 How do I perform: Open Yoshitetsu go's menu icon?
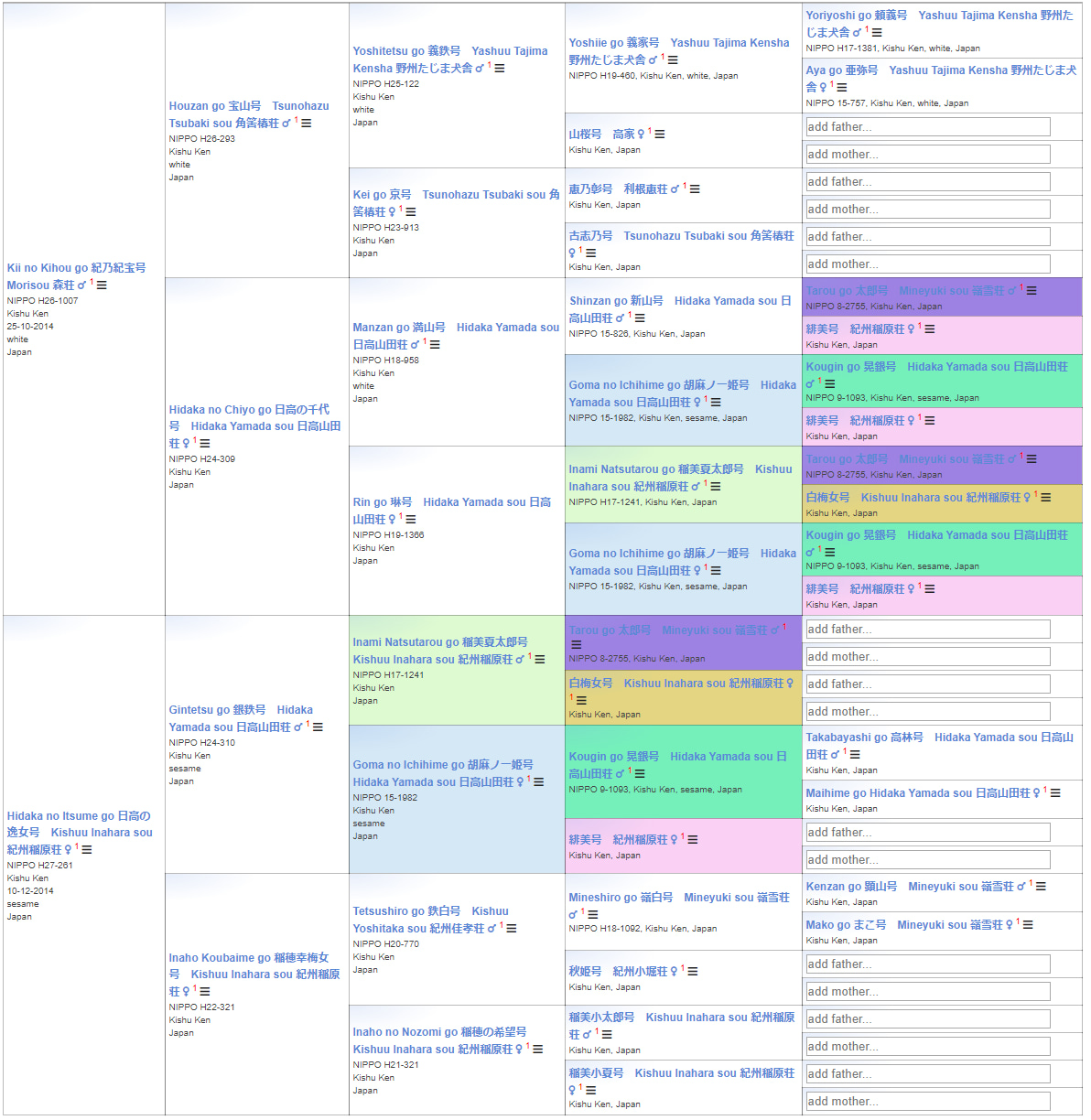click(x=499, y=69)
